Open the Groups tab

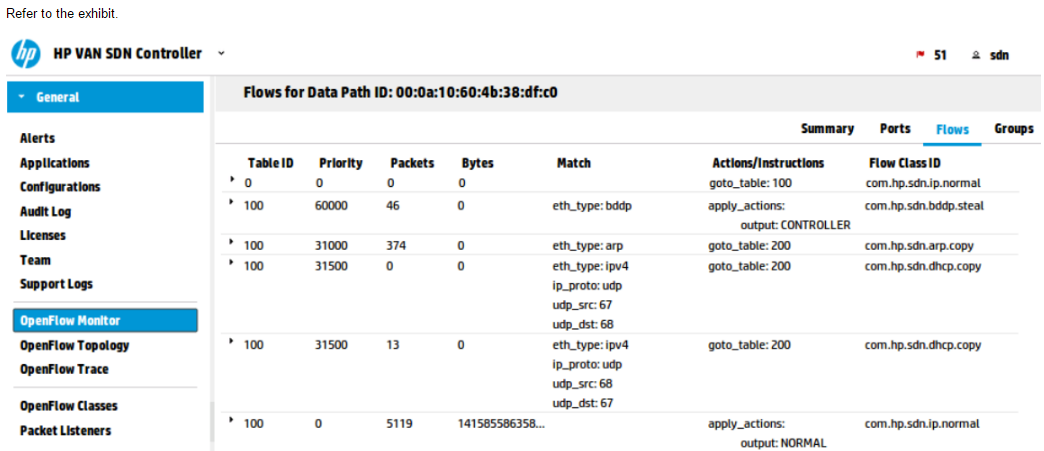tap(1013, 129)
